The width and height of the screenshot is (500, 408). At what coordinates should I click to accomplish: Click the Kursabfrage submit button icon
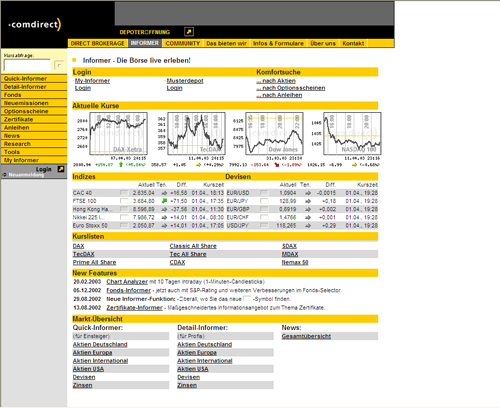tap(59, 65)
